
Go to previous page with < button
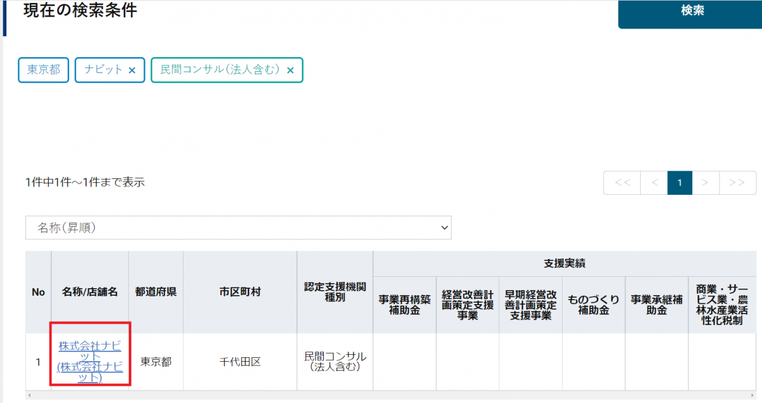[x=655, y=183]
